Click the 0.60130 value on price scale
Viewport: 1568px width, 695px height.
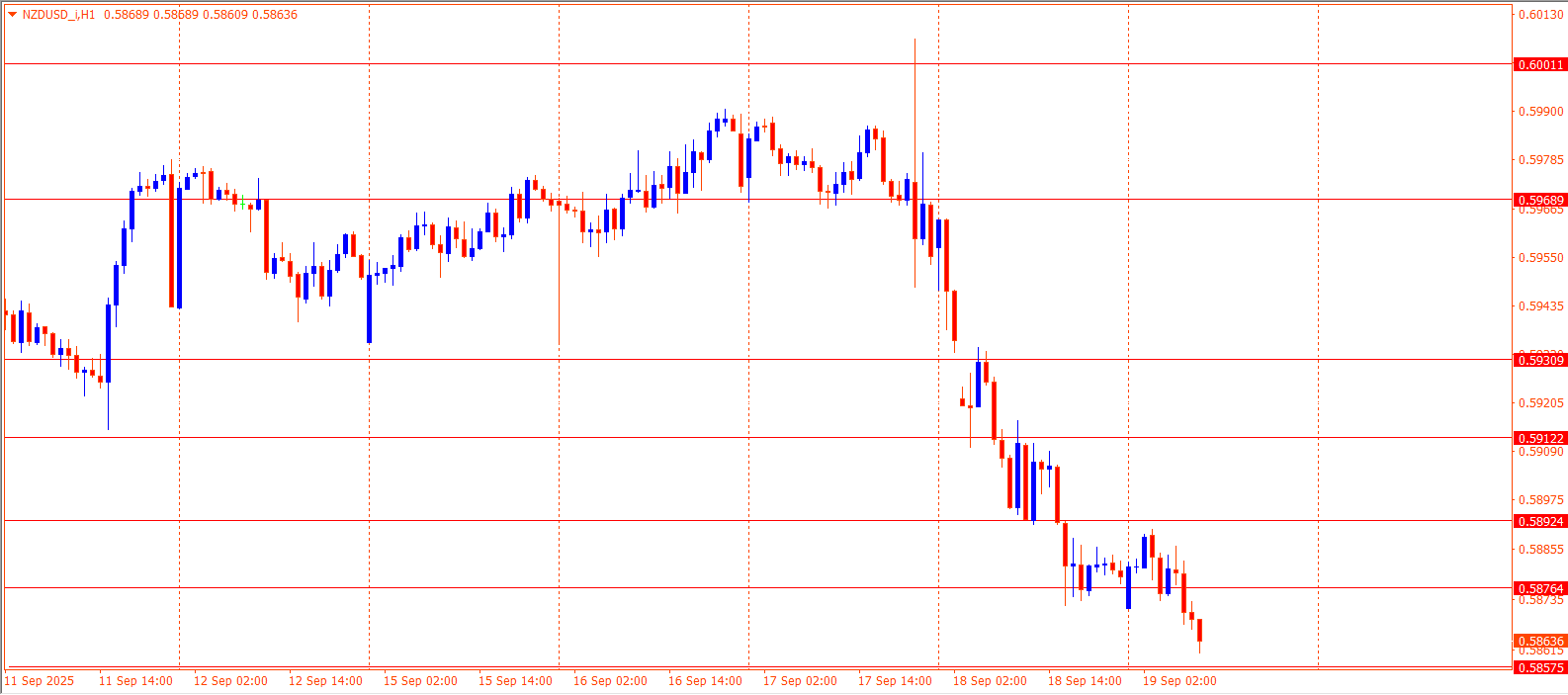(1540, 15)
